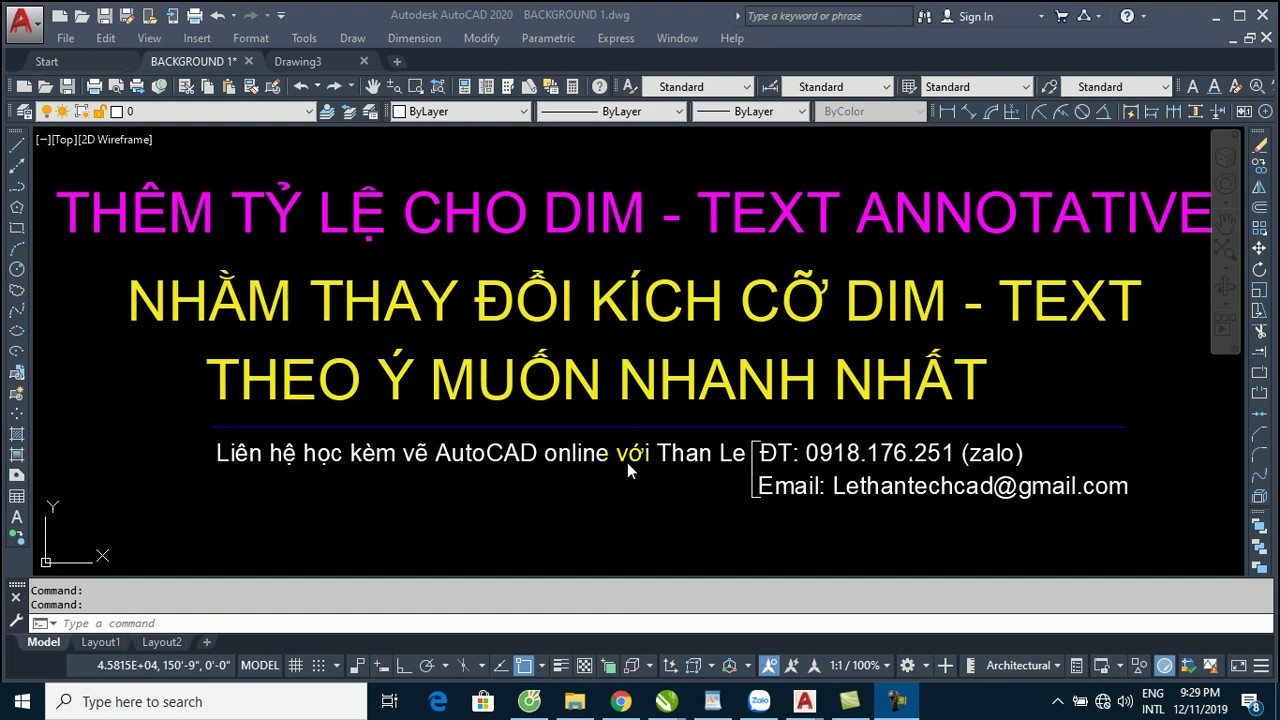Click the keyword search box in title bar
Image resolution: width=1280 pixels, height=720 pixels.
[828, 16]
